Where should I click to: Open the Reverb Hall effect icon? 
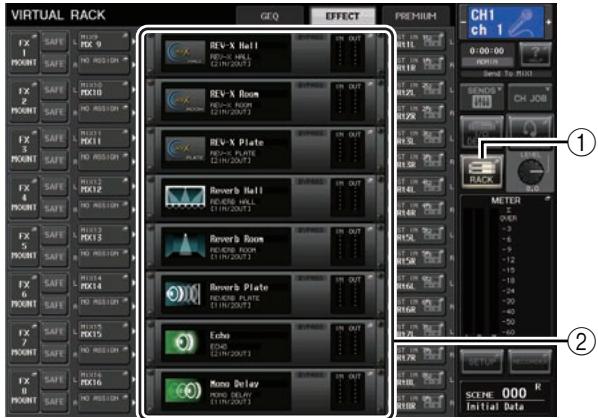pos(185,197)
